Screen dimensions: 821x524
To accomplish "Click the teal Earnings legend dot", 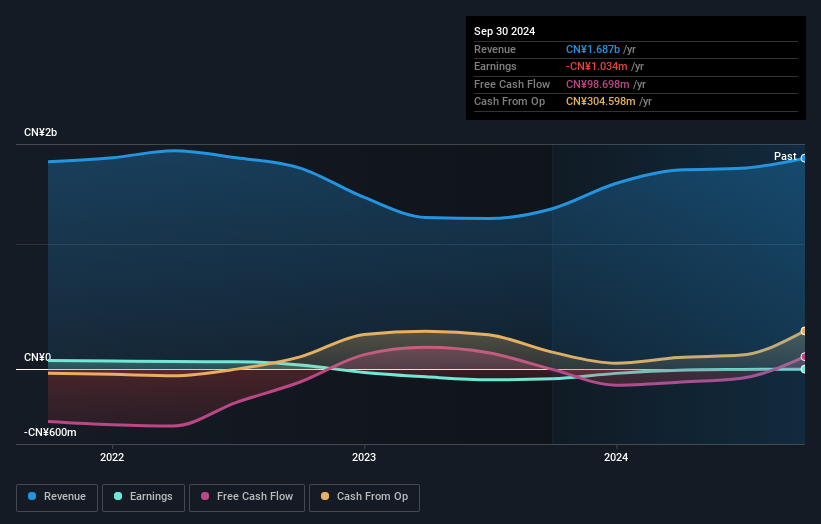I will click(118, 496).
